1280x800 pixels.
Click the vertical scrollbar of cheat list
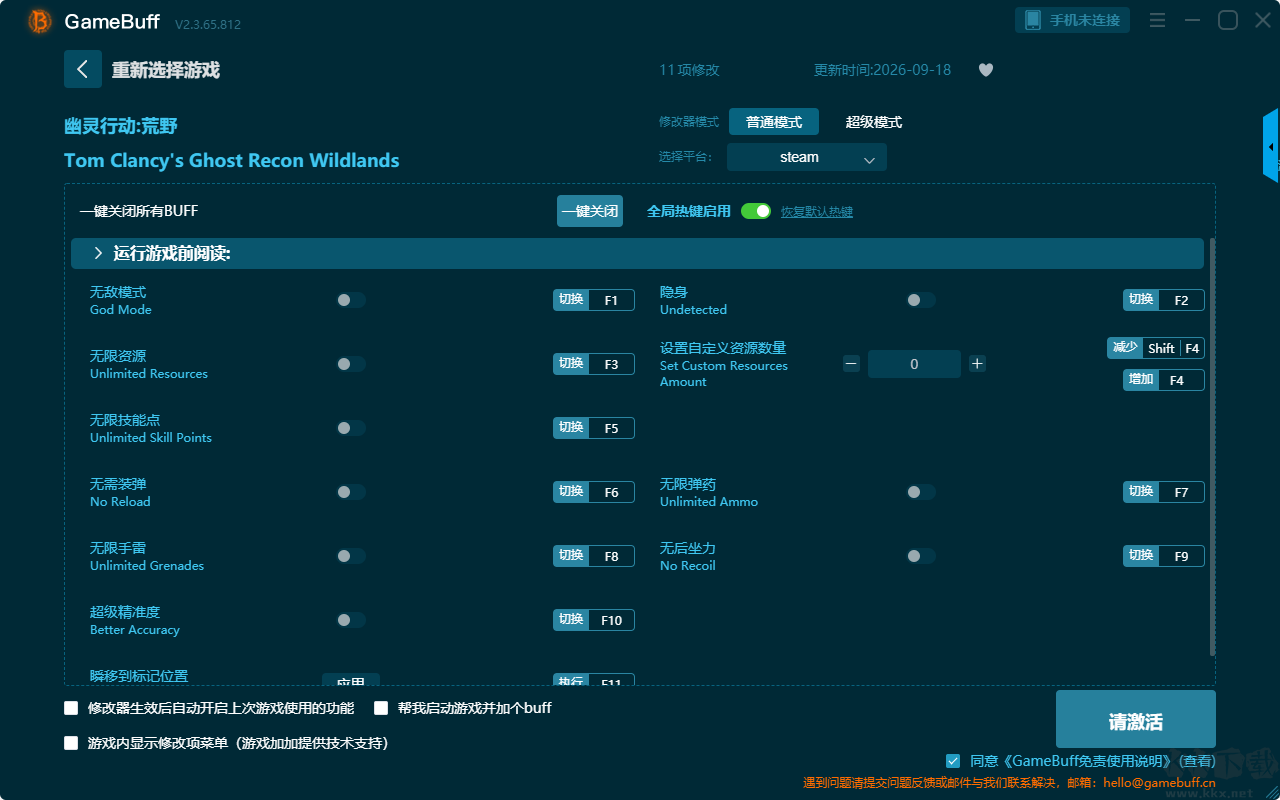[x=1213, y=447]
